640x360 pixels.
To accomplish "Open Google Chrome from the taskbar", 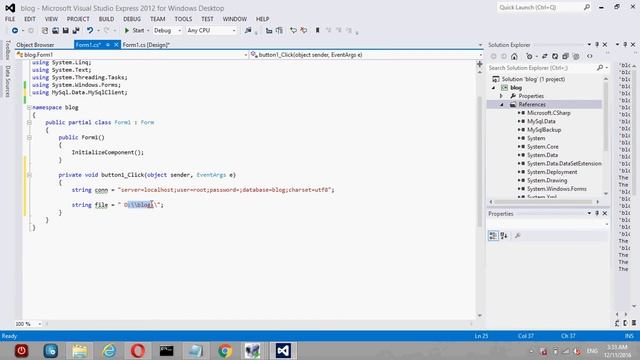I will 224,351.
